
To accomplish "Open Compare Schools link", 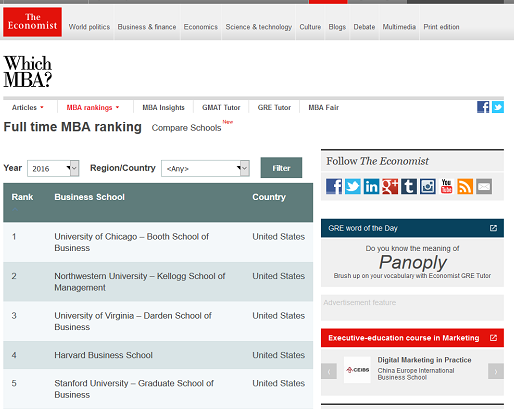I will pos(186,128).
